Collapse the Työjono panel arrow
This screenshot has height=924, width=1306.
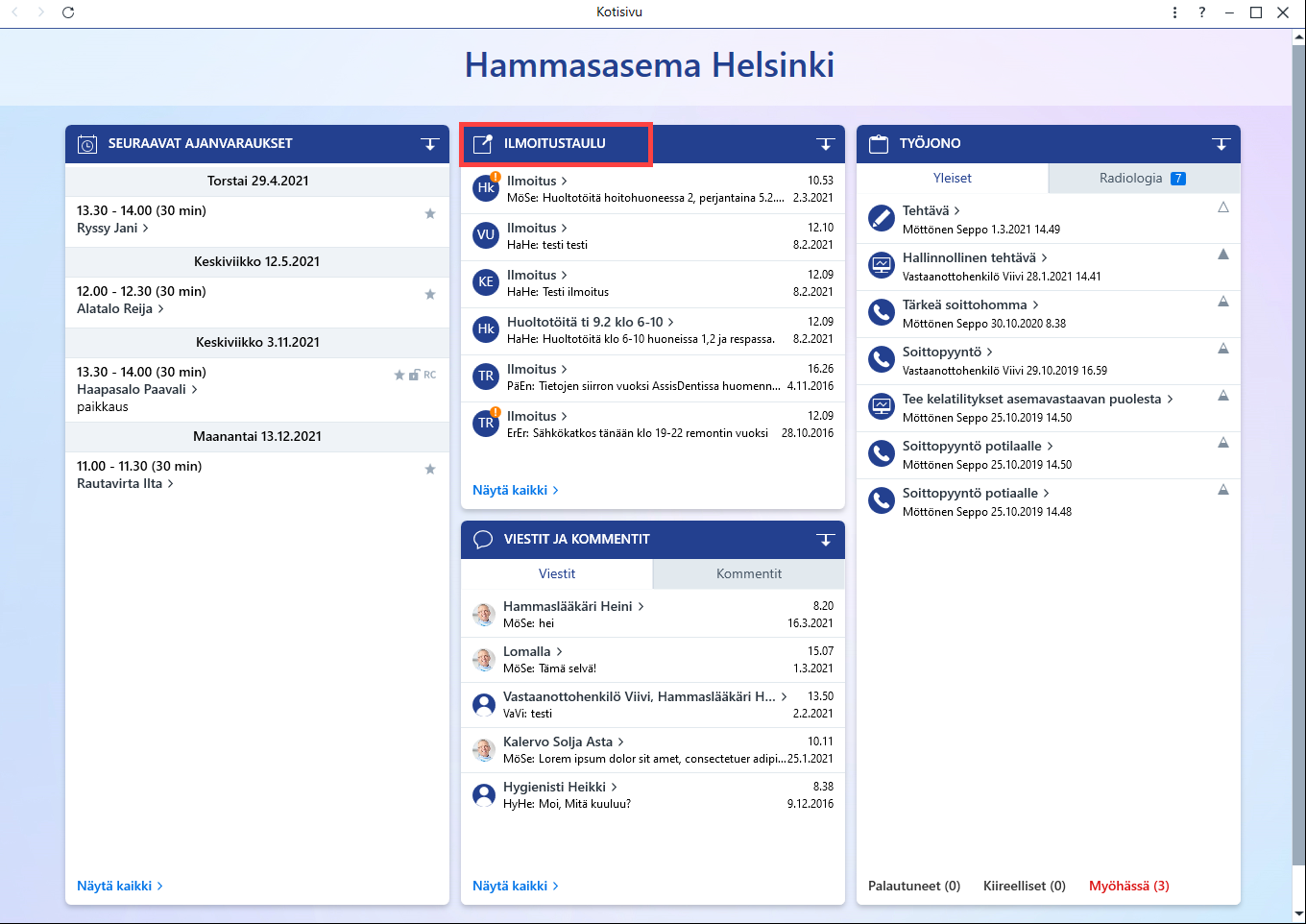[x=1221, y=144]
